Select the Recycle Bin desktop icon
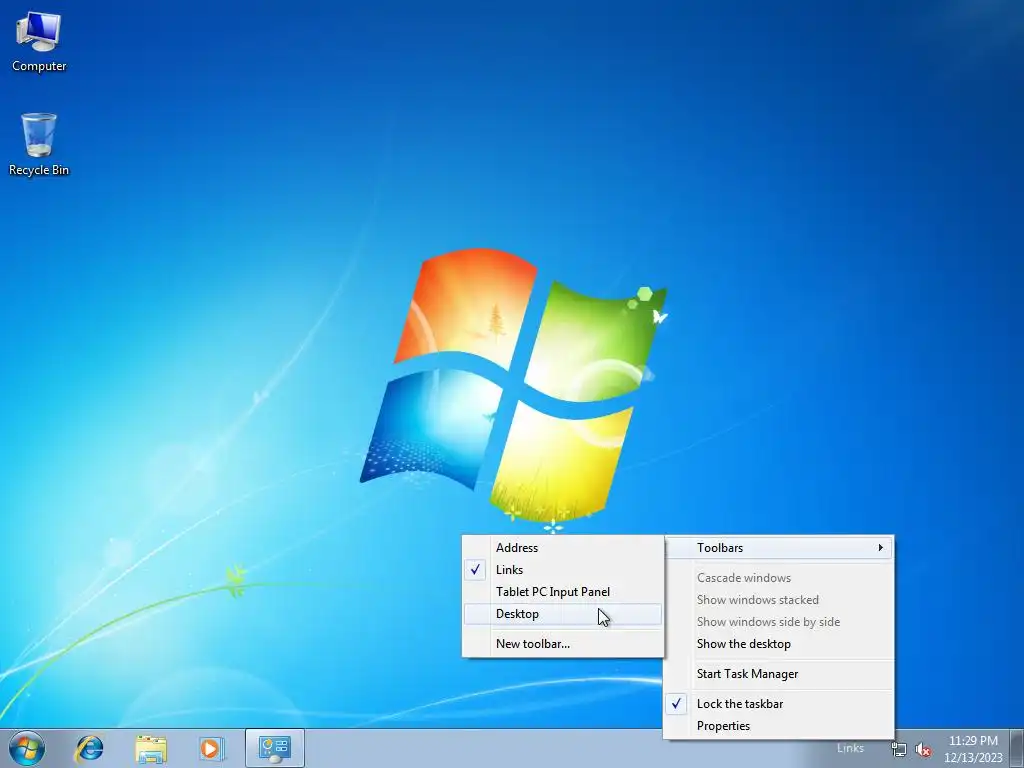The width and height of the screenshot is (1024, 768). 39,144
